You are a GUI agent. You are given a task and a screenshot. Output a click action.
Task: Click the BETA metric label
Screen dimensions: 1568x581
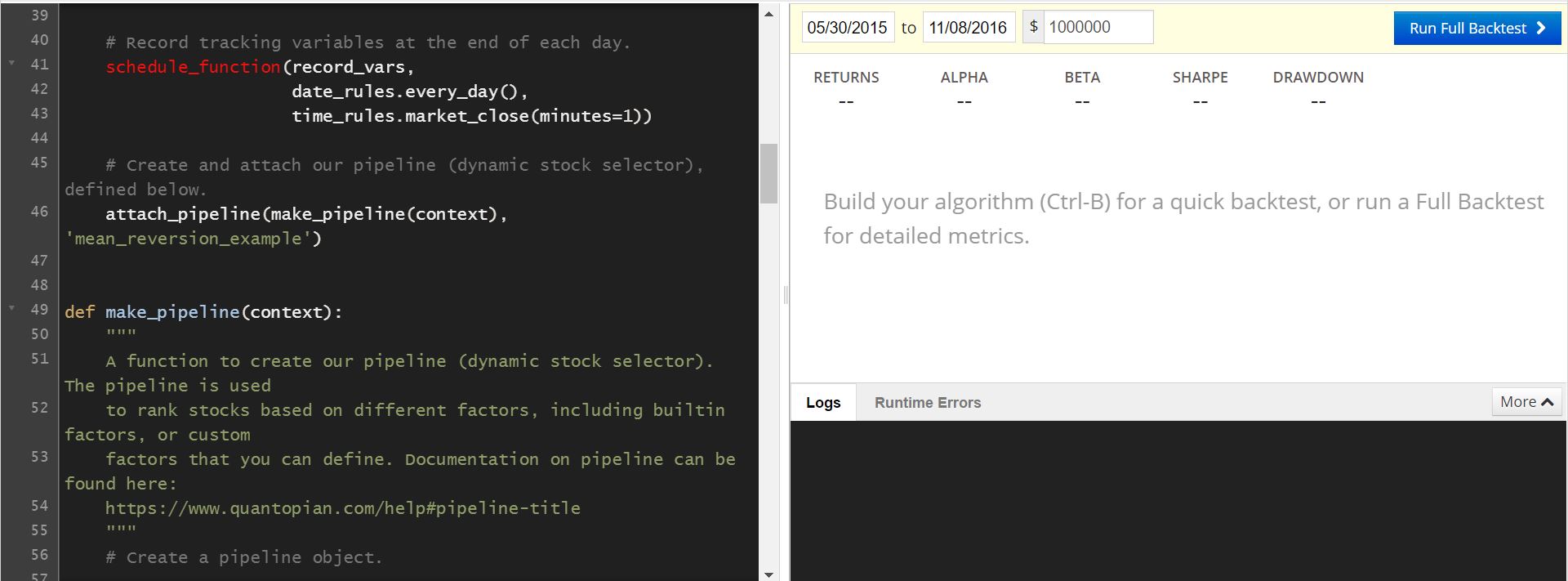pos(1082,78)
